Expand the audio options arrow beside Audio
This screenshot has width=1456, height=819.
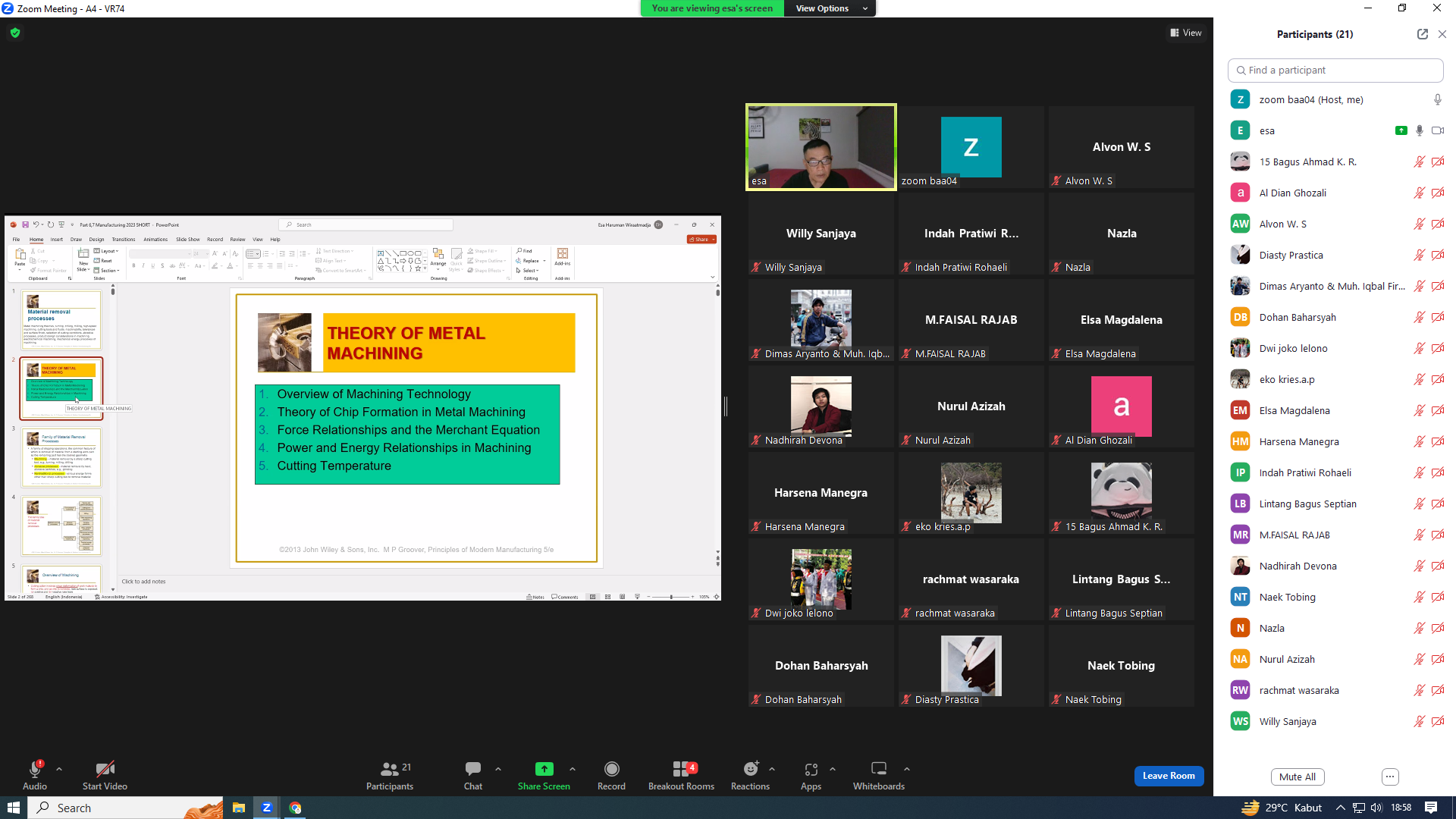(59, 769)
